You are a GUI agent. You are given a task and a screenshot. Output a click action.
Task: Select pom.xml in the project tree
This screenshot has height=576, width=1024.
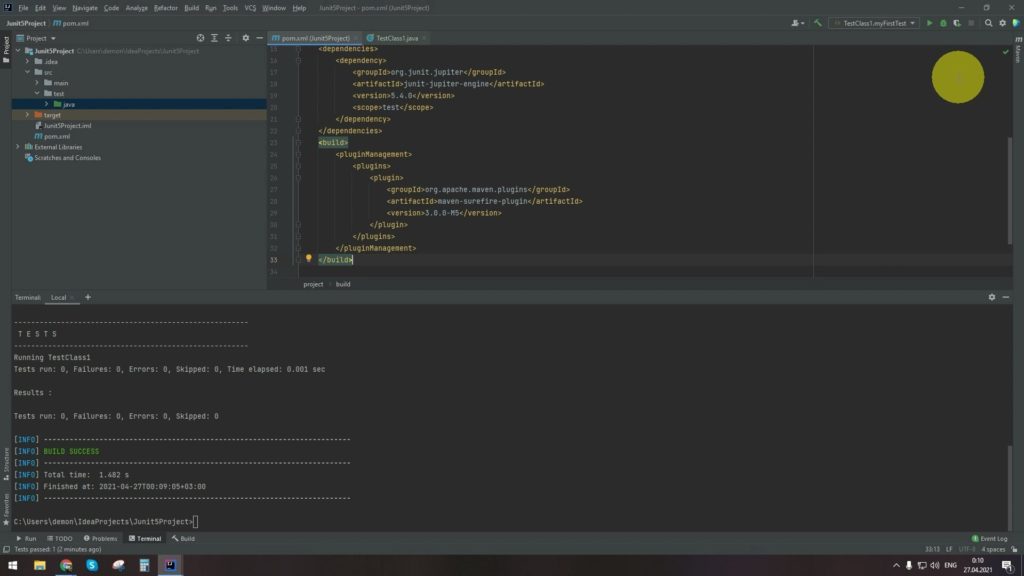coord(52,136)
